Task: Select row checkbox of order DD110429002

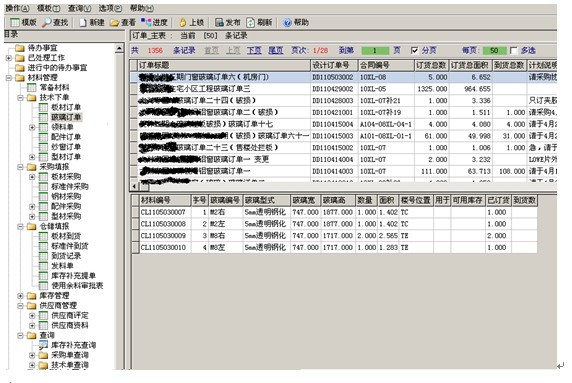Action: coord(134,89)
